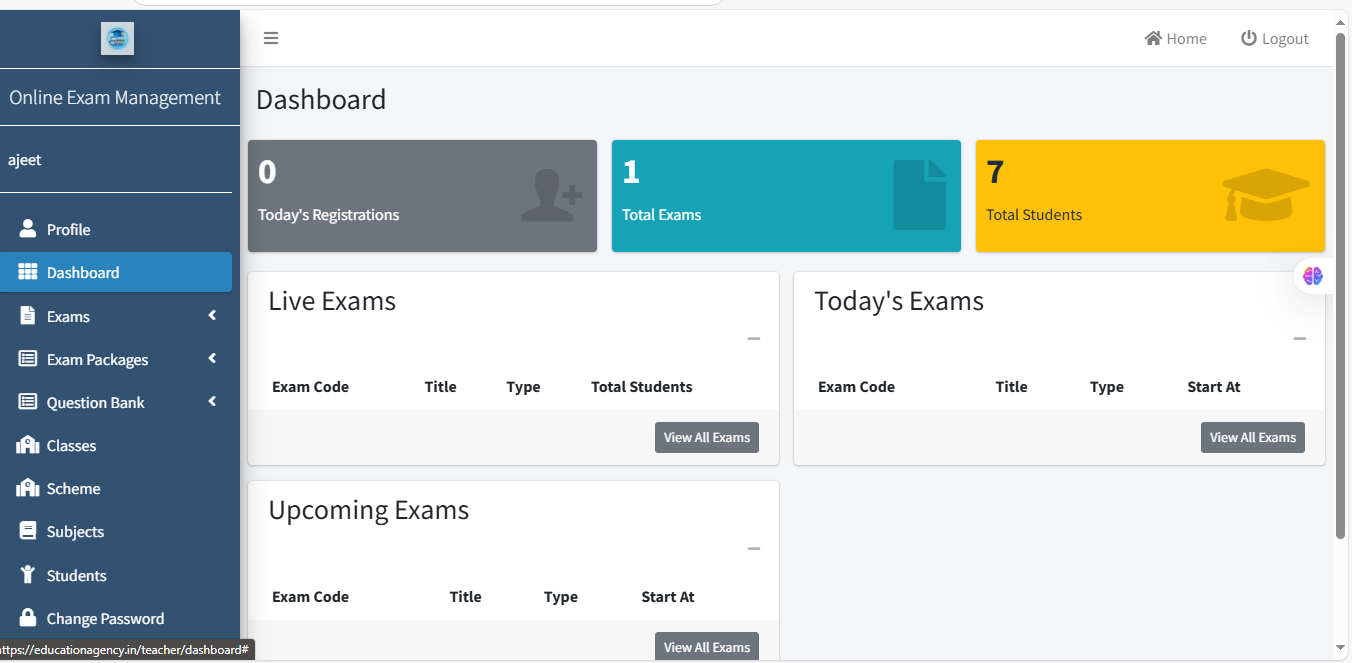This screenshot has height=663, width=1352.
Task: Click the hamburger sidebar toggle icon
Action: (271, 39)
